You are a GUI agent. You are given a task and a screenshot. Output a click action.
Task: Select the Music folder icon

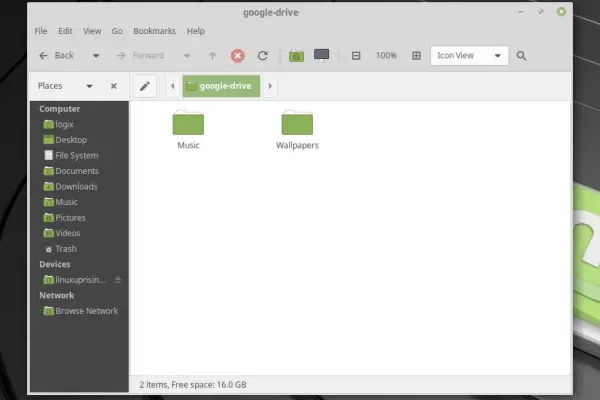[188, 123]
